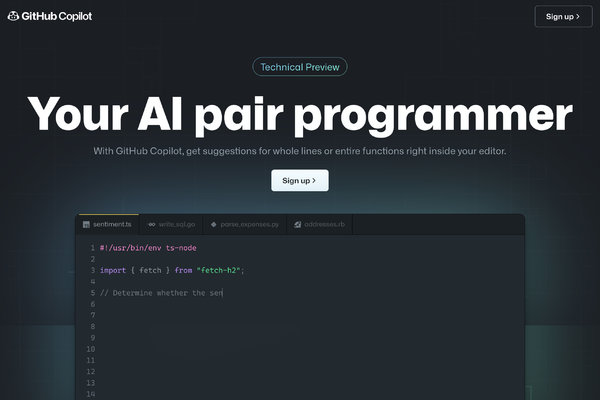The height and width of the screenshot is (400, 600).
Task: Click the GitHub Copilot wordmark in header
Action: 57,16
